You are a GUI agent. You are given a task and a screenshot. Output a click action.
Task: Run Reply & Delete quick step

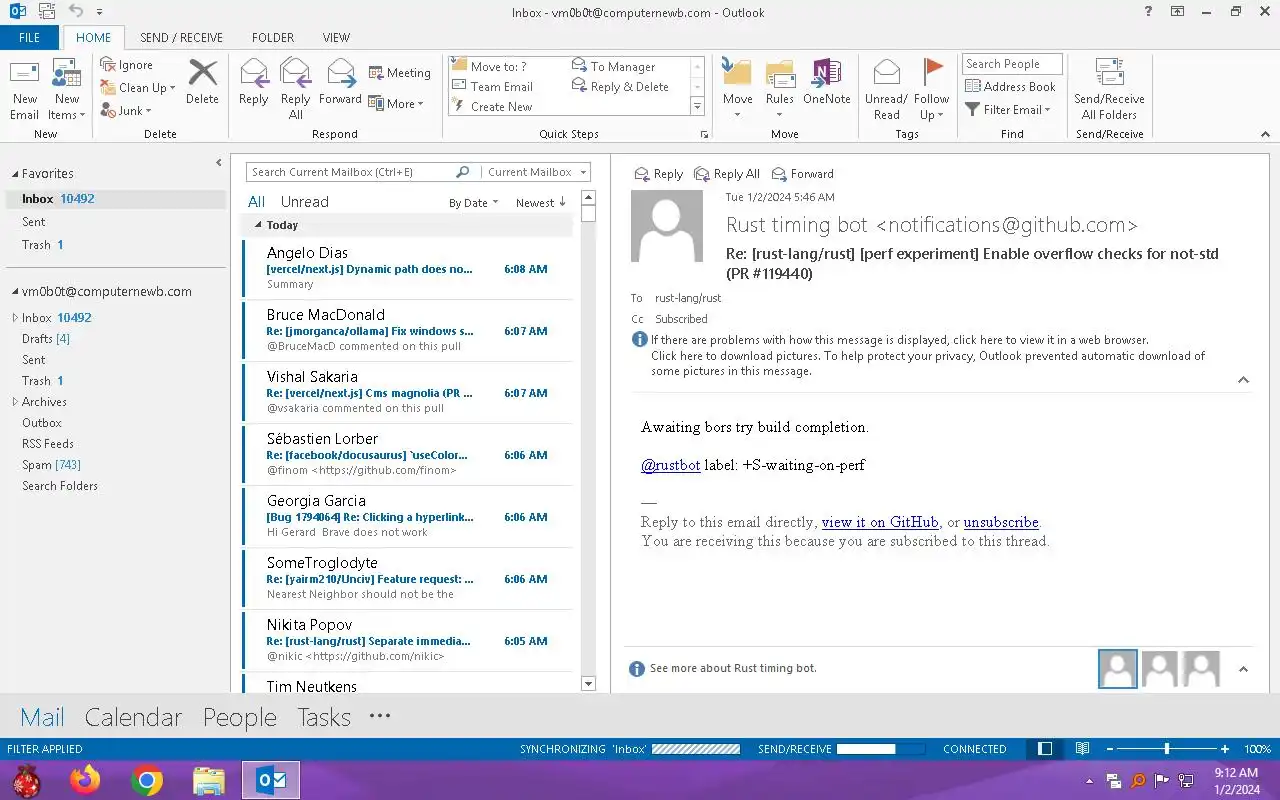pyautogui.click(x=620, y=86)
